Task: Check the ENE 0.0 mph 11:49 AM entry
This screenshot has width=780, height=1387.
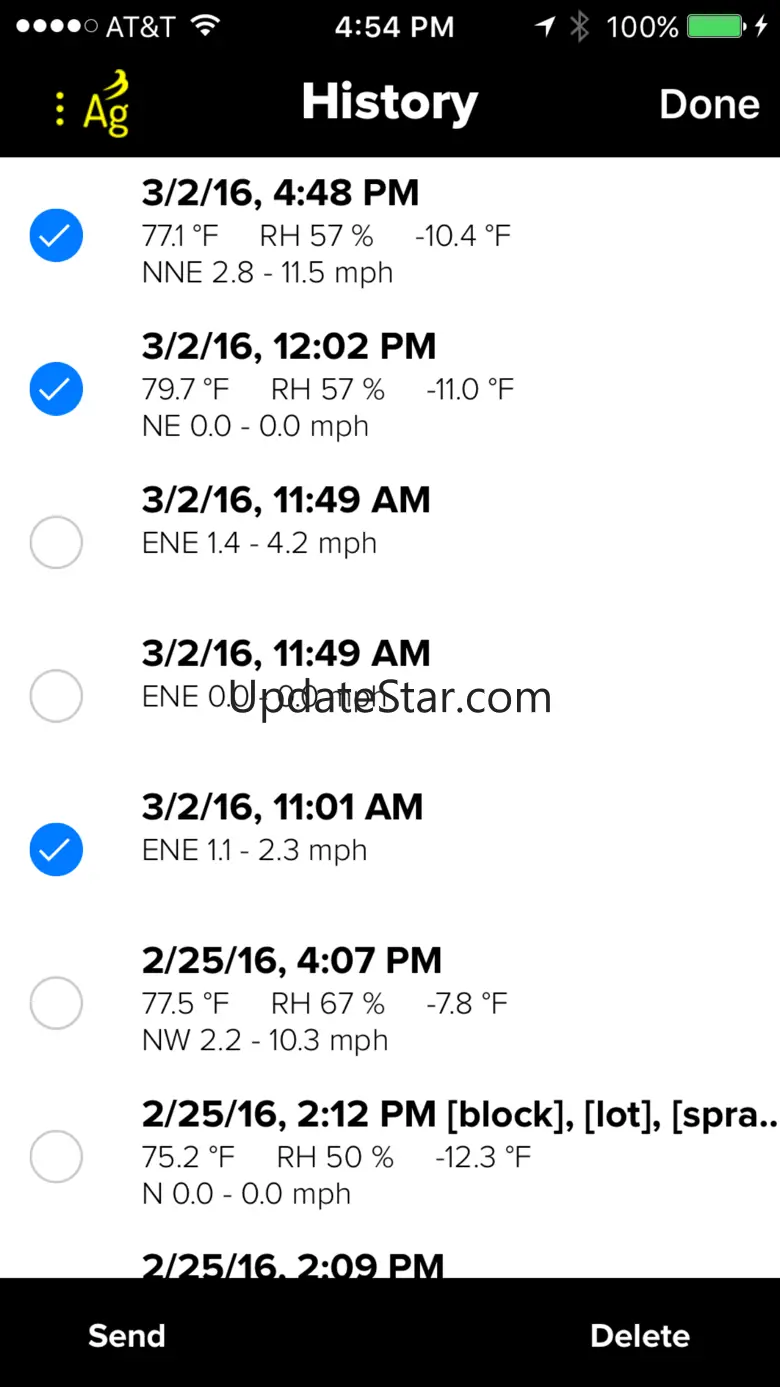Action: tap(56, 696)
